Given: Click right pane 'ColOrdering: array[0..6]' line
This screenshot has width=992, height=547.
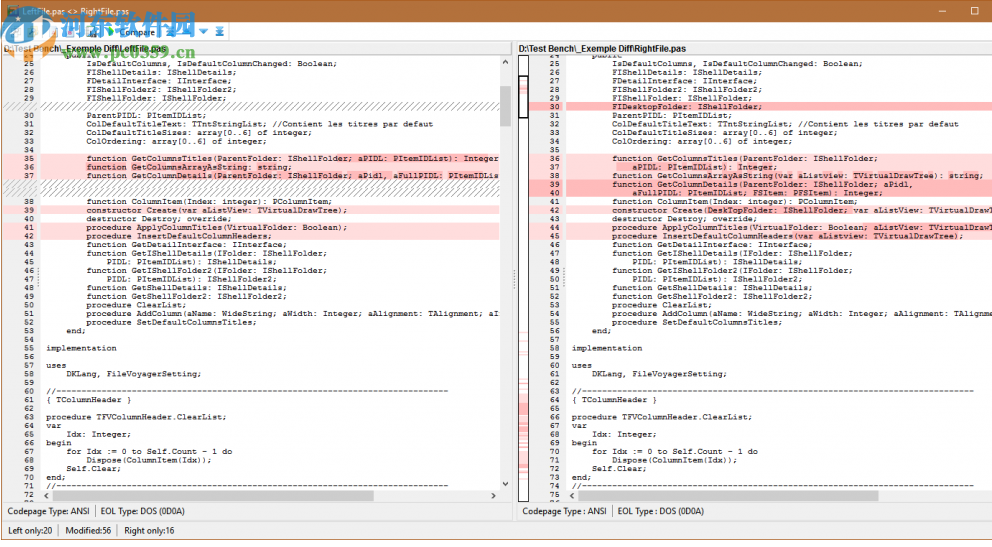Looking at the screenshot, I should coord(702,142).
